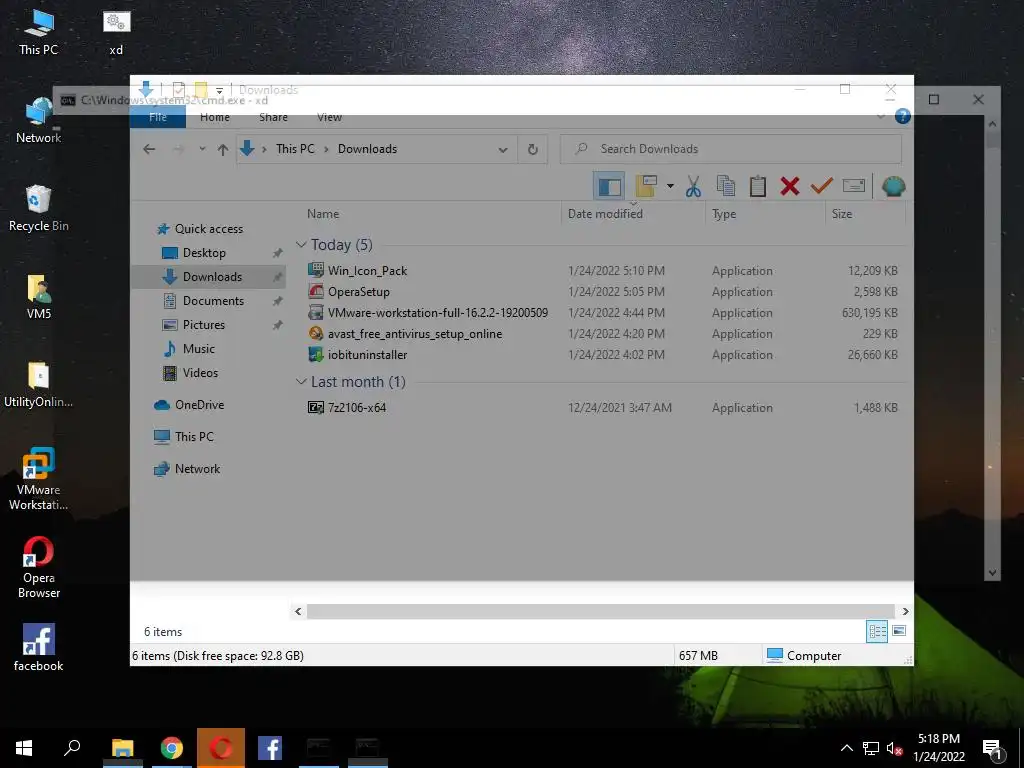1024x768 pixels.
Task: Open Recycle Bin desktop icon
Action: click(38, 209)
